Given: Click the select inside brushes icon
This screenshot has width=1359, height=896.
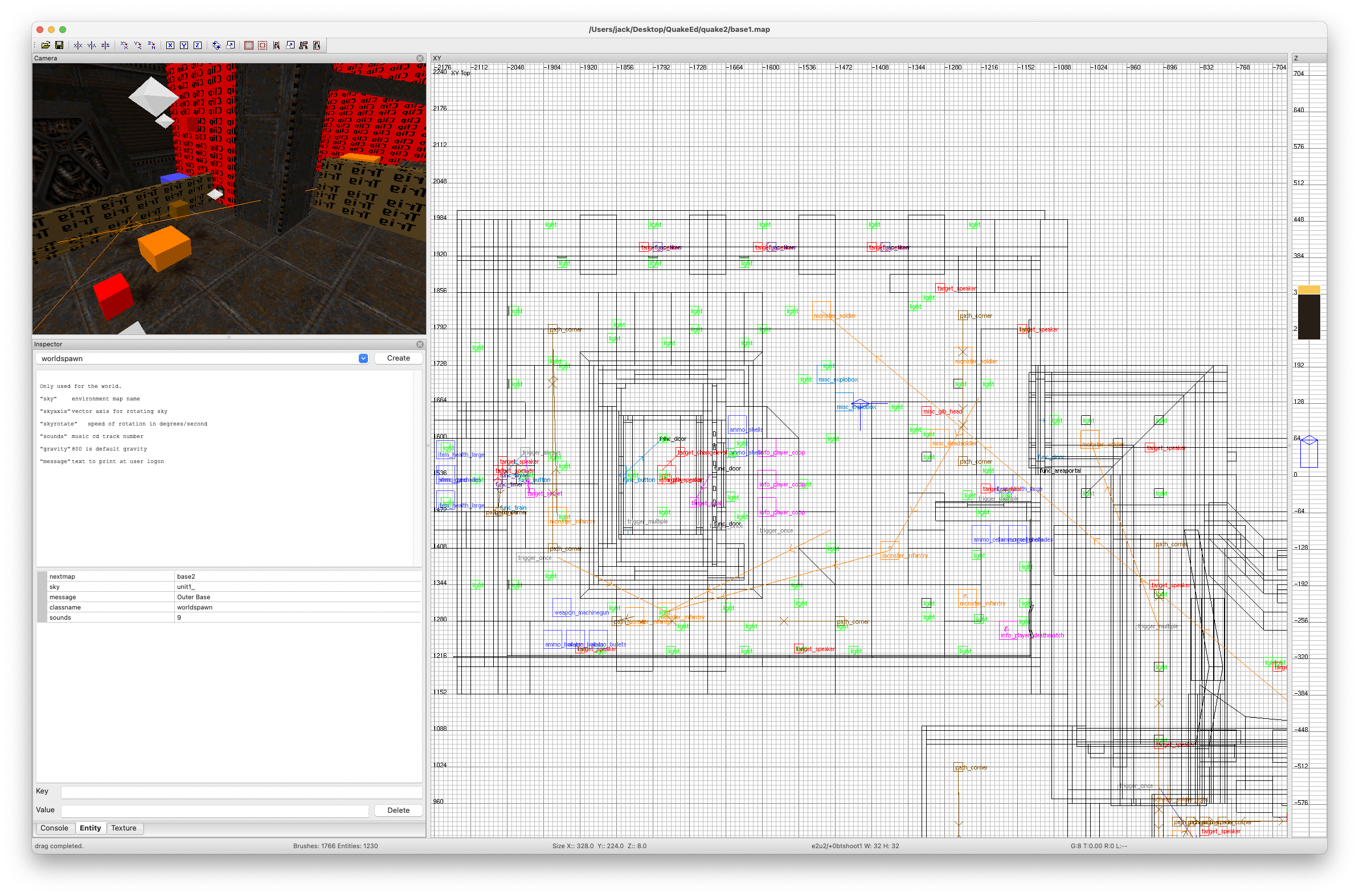Looking at the screenshot, I should click(304, 45).
